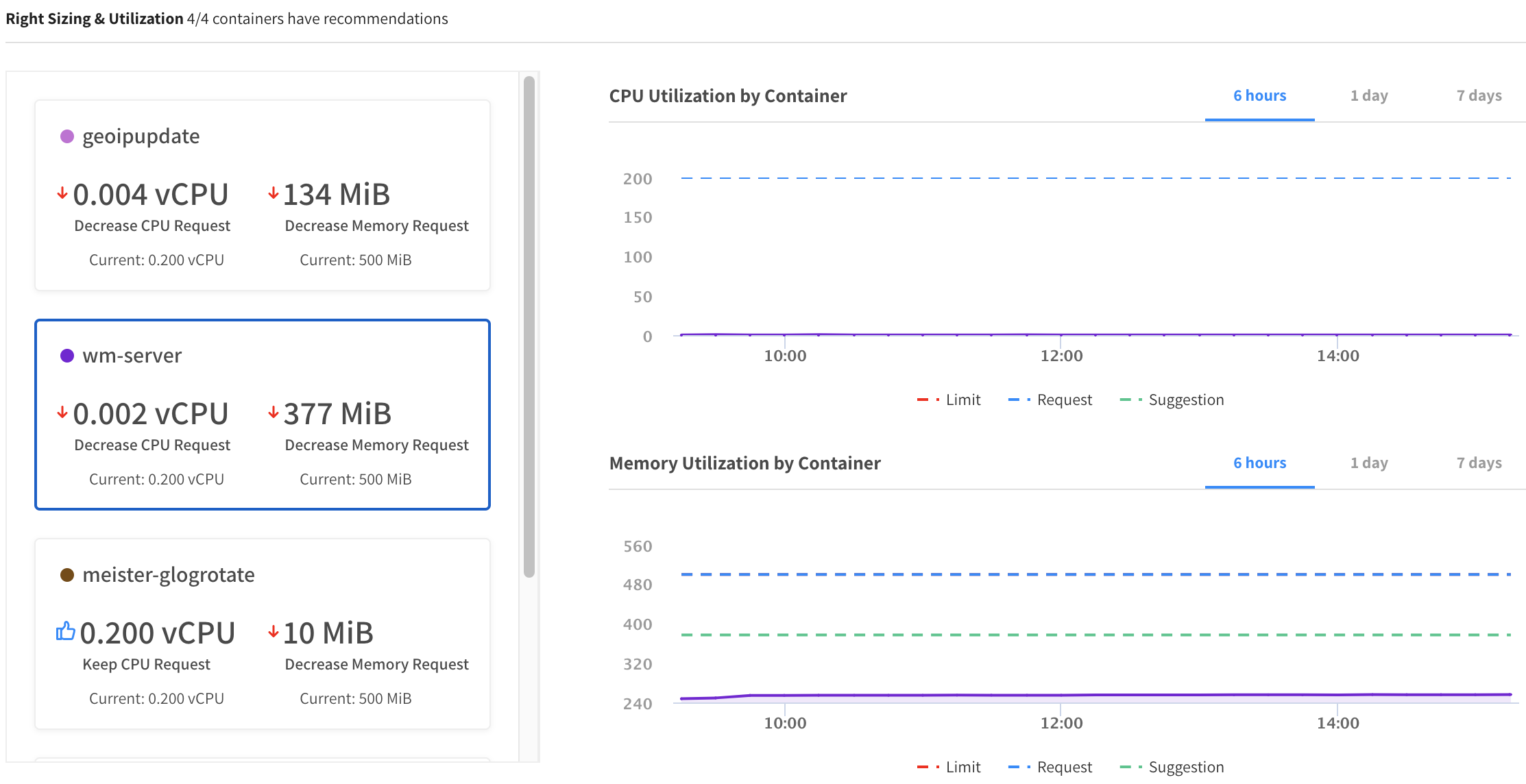1526x784 pixels.
Task: Click red down arrow beside 0.004 vCPU
Action: click(x=62, y=193)
